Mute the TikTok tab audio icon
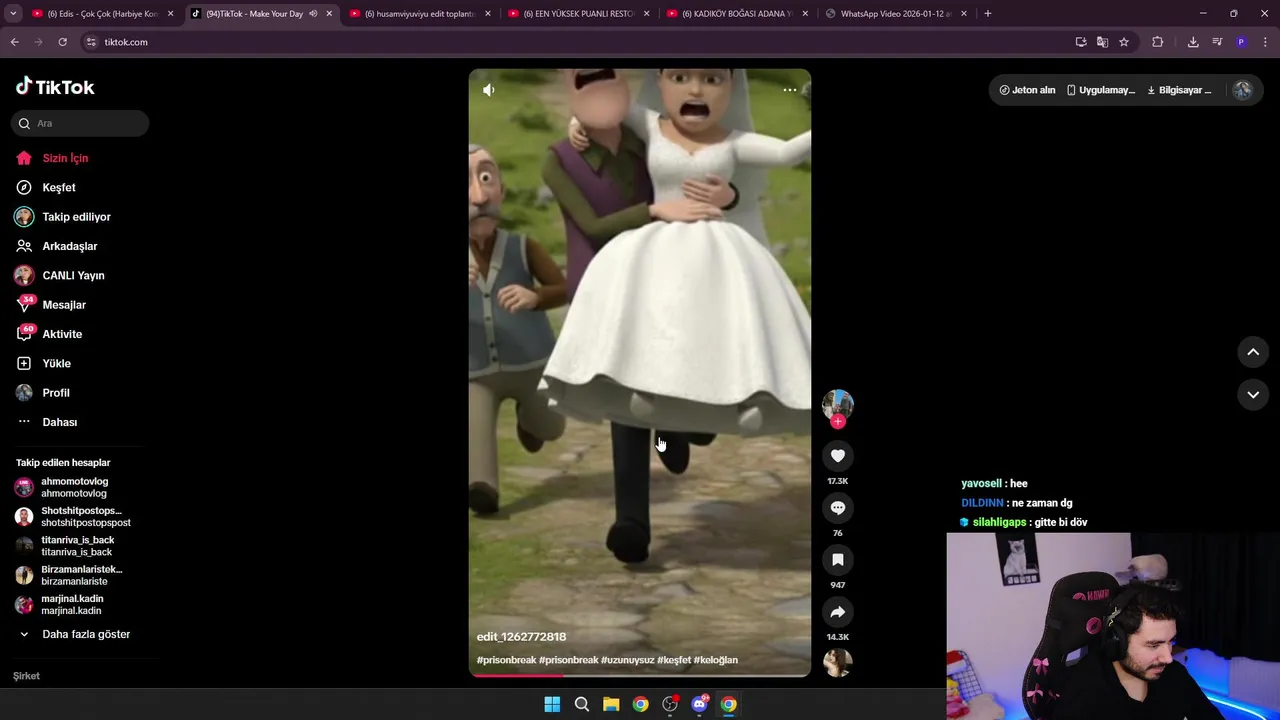Screen dimensions: 1280x720 (x=313, y=14)
